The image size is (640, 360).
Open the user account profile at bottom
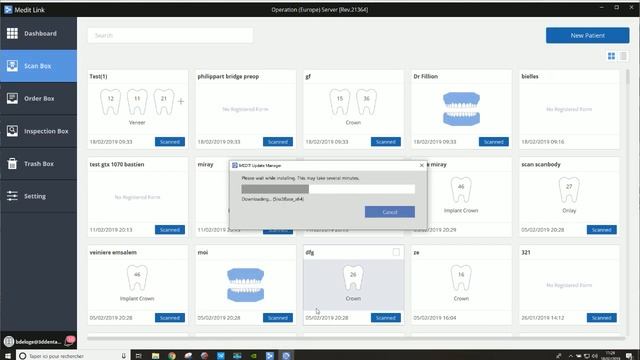[x=33, y=342]
